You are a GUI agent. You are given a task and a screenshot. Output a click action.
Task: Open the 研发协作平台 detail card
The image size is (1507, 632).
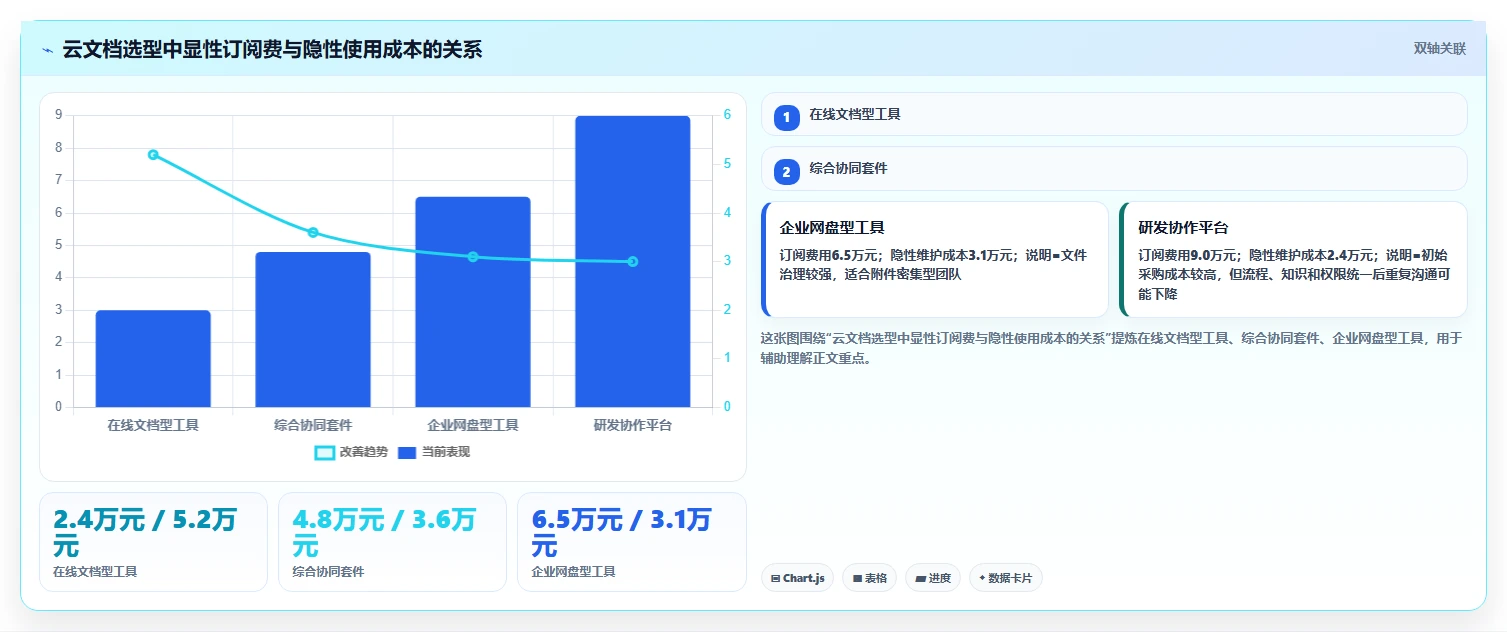[x=1294, y=260]
